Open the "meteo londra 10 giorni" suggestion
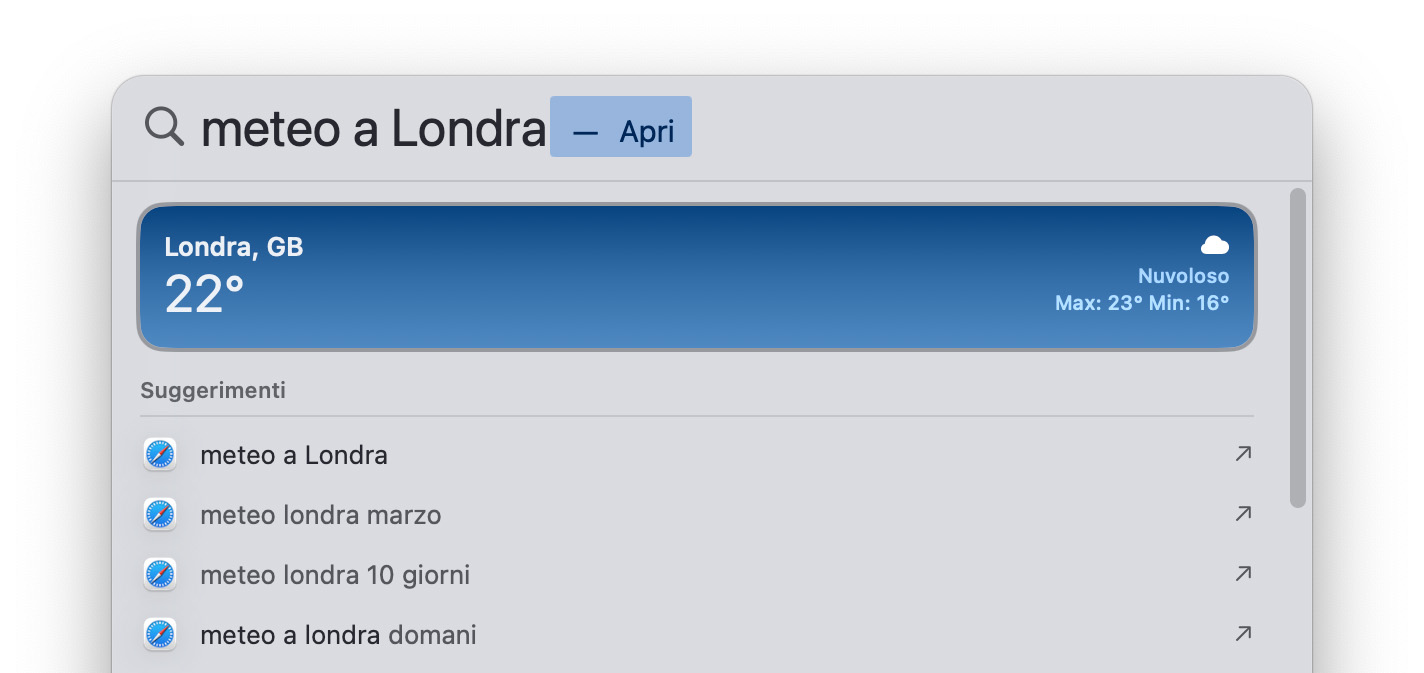The image size is (1424, 673). [x=335, y=575]
